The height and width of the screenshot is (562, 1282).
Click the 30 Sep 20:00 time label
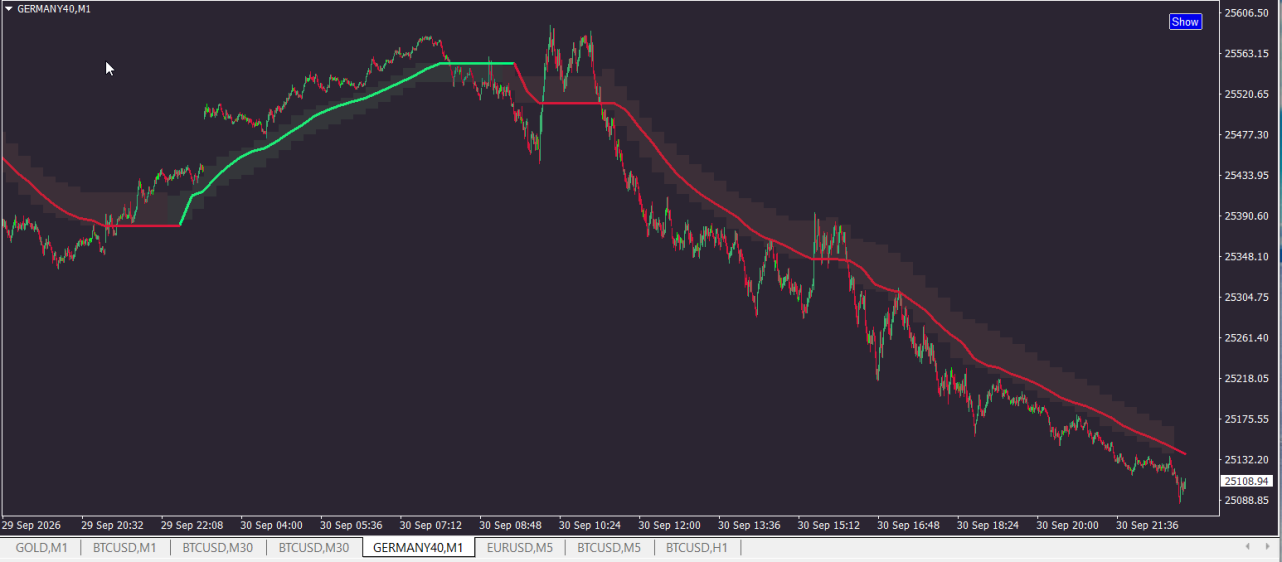[1068, 525]
